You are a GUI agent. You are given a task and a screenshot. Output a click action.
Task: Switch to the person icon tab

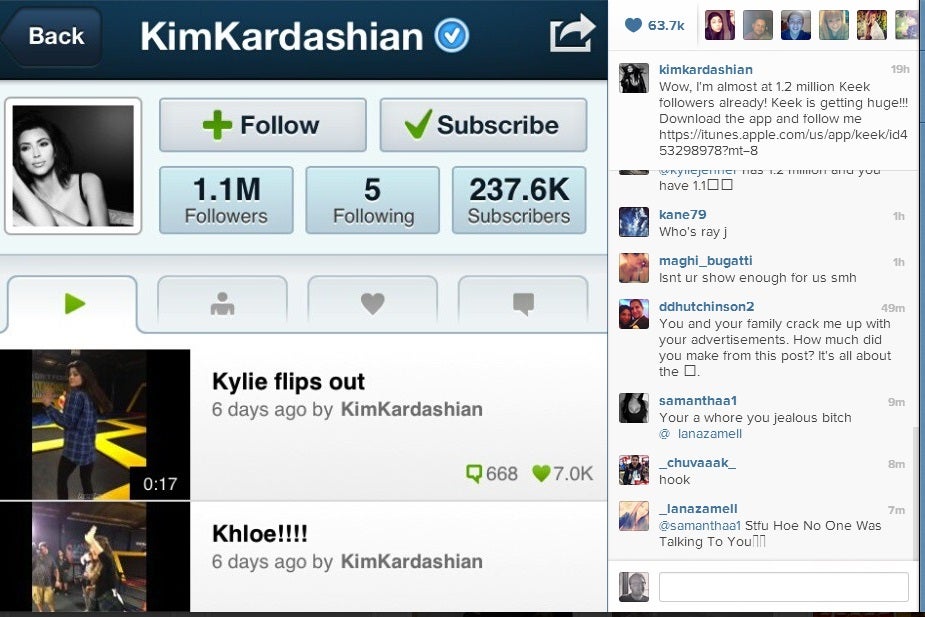[x=222, y=304]
